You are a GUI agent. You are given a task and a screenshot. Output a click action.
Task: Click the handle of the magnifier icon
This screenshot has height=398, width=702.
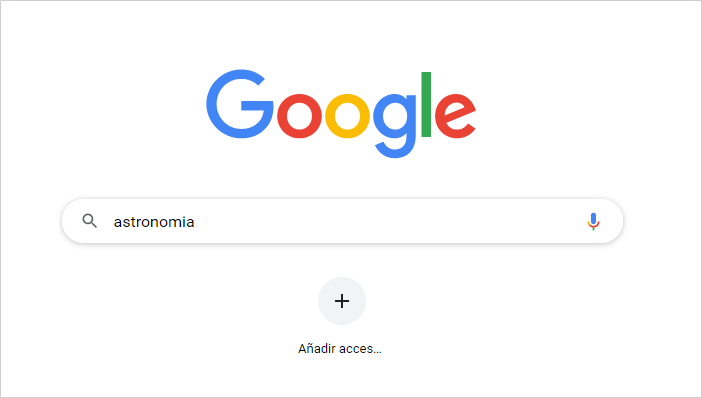(x=94, y=225)
